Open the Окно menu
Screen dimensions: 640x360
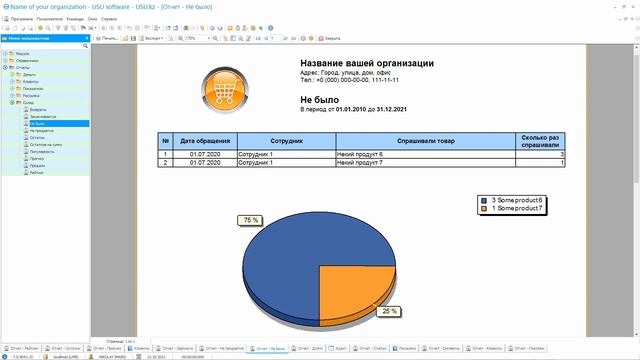pyautogui.click(x=93, y=19)
